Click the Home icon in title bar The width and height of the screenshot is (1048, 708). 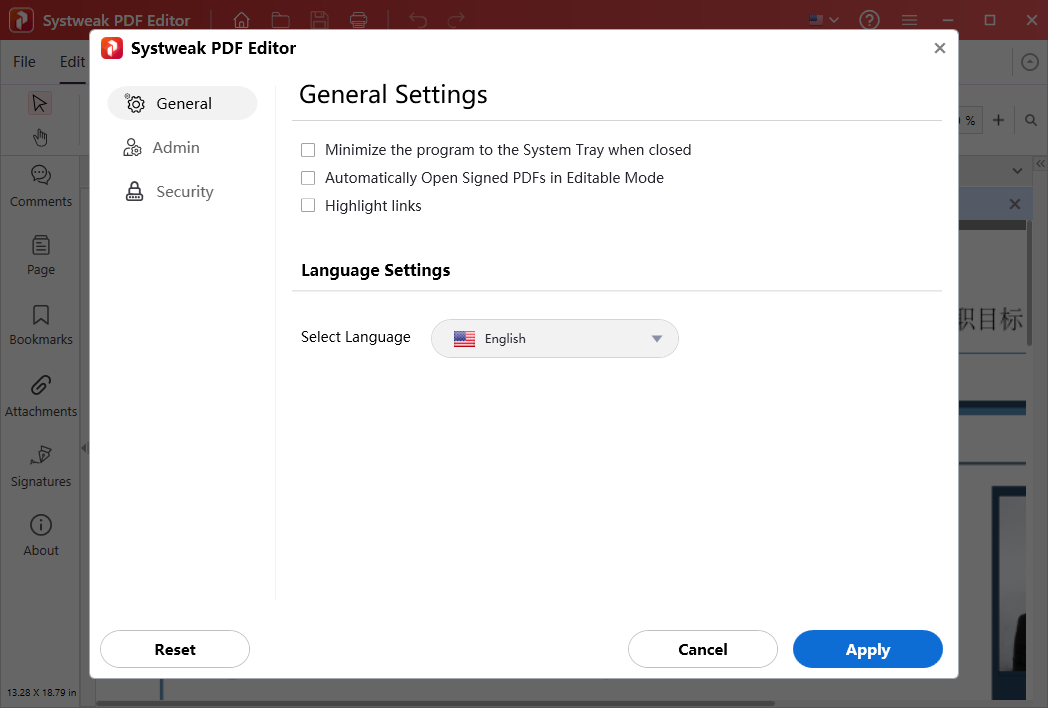pos(240,18)
